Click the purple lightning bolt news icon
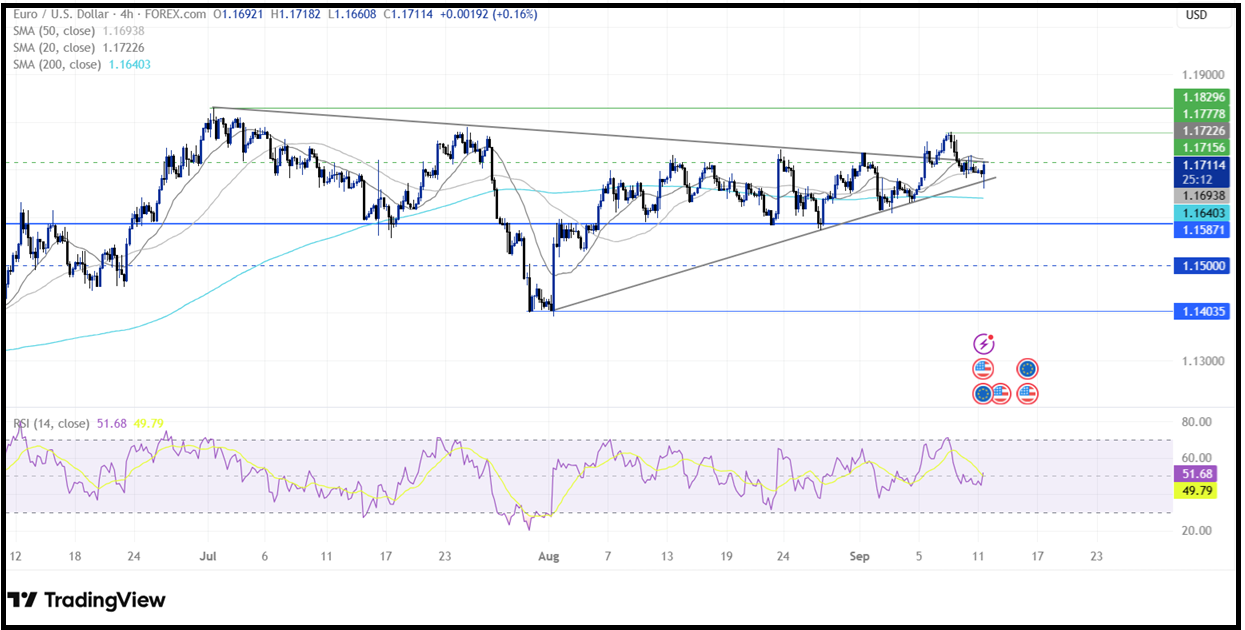 click(984, 344)
